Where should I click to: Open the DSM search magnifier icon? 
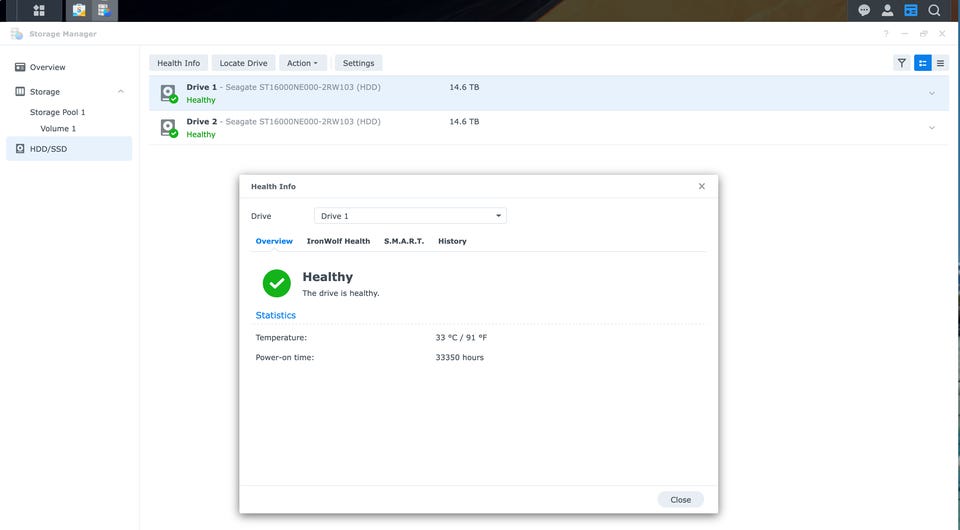click(x=934, y=10)
